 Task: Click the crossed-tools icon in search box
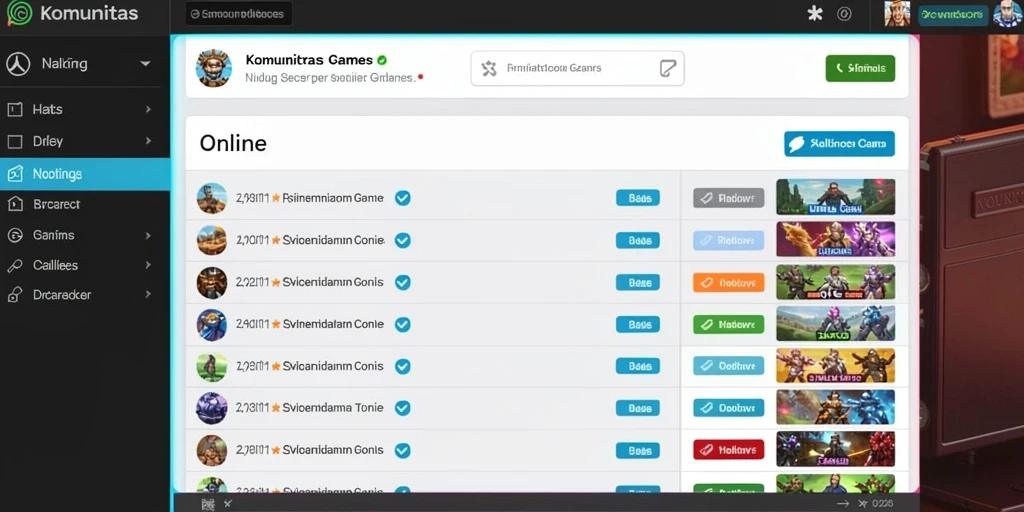[x=489, y=68]
